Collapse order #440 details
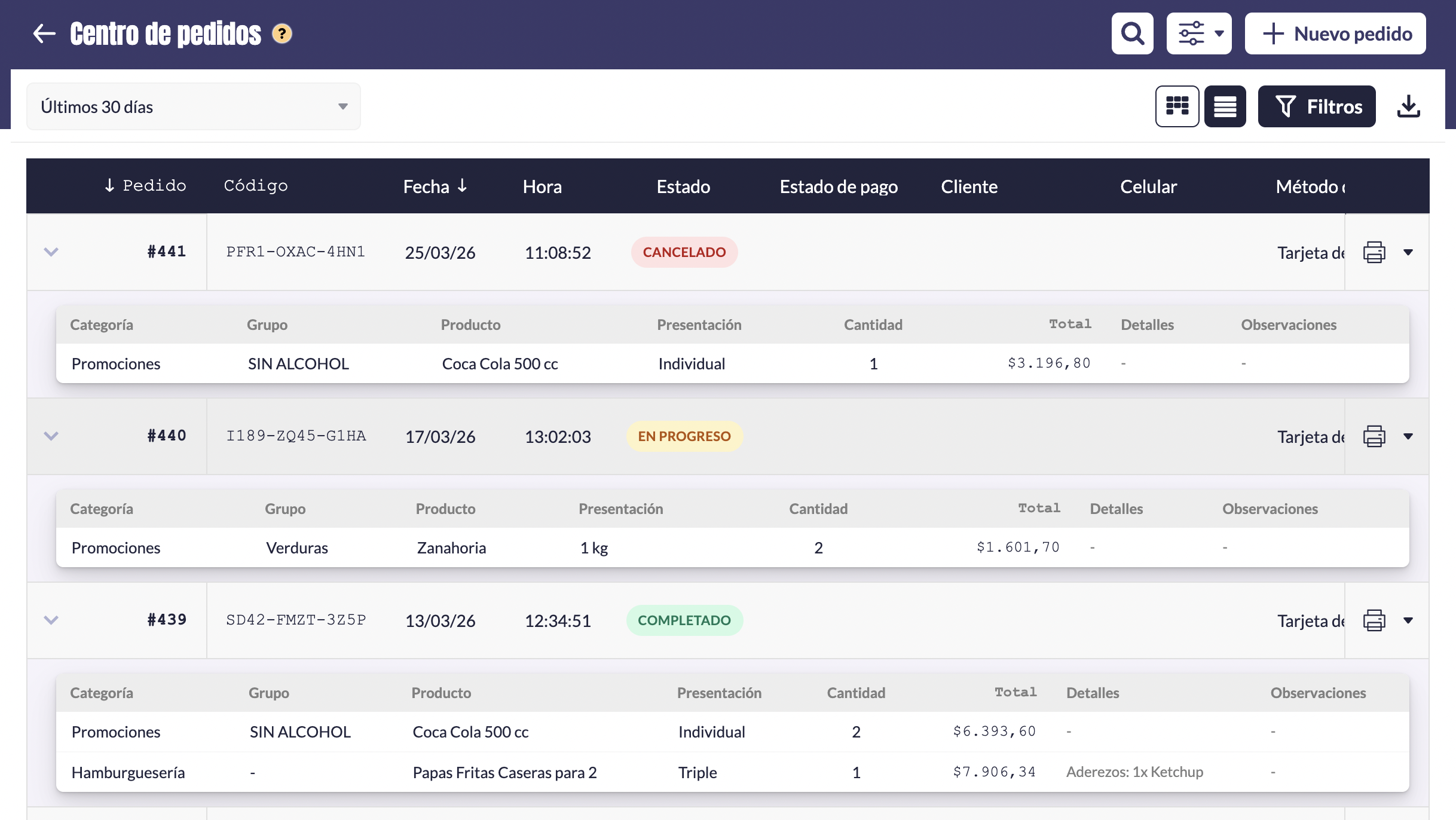Screen dimensions: 1456x820 (51, 436)
